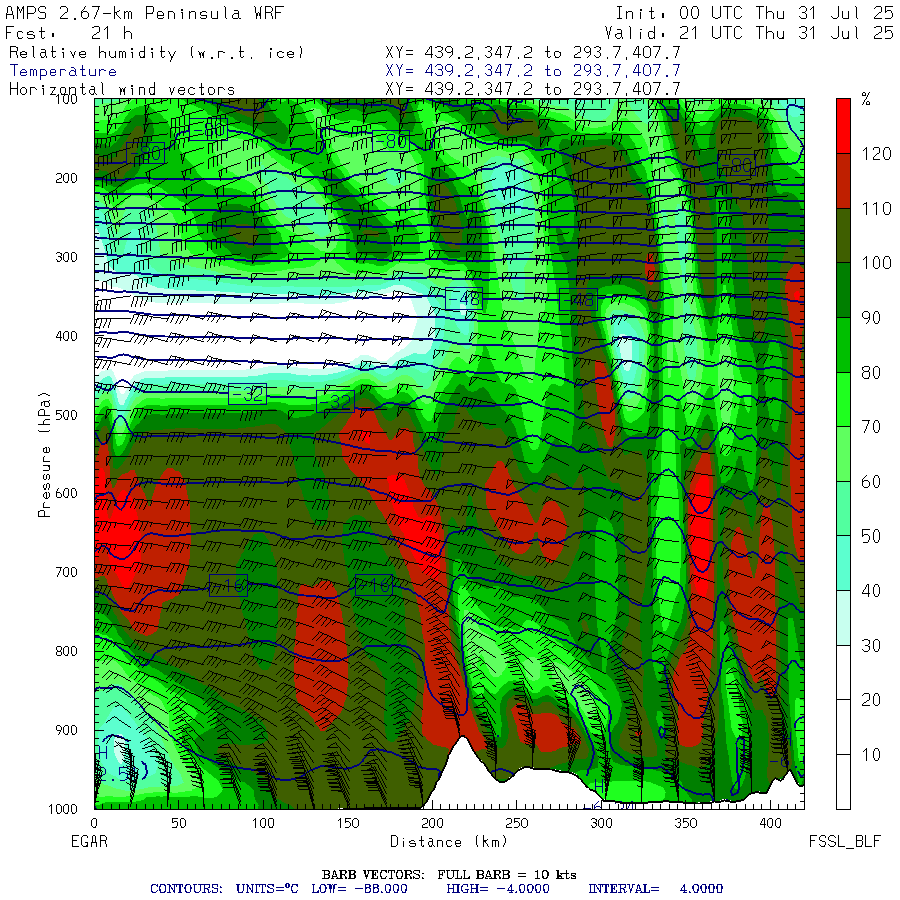Screen dimensions: 900x900
Task: Select the 'Fcst: 21 h' forecast label
Action: pyautogui.click(x=69, y=33)
